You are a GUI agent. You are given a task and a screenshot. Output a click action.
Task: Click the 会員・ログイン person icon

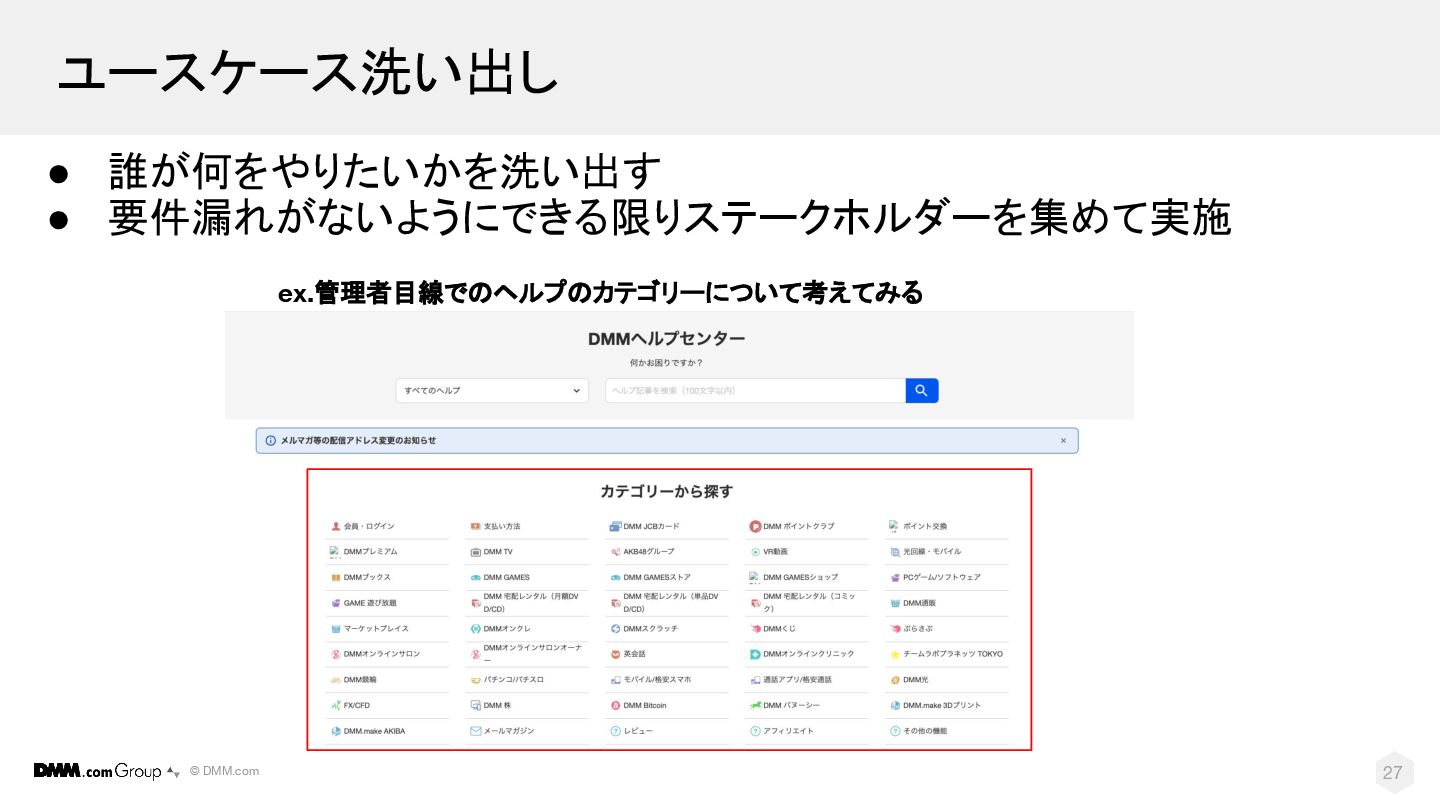pyautogui.click(x=336, y=526)
